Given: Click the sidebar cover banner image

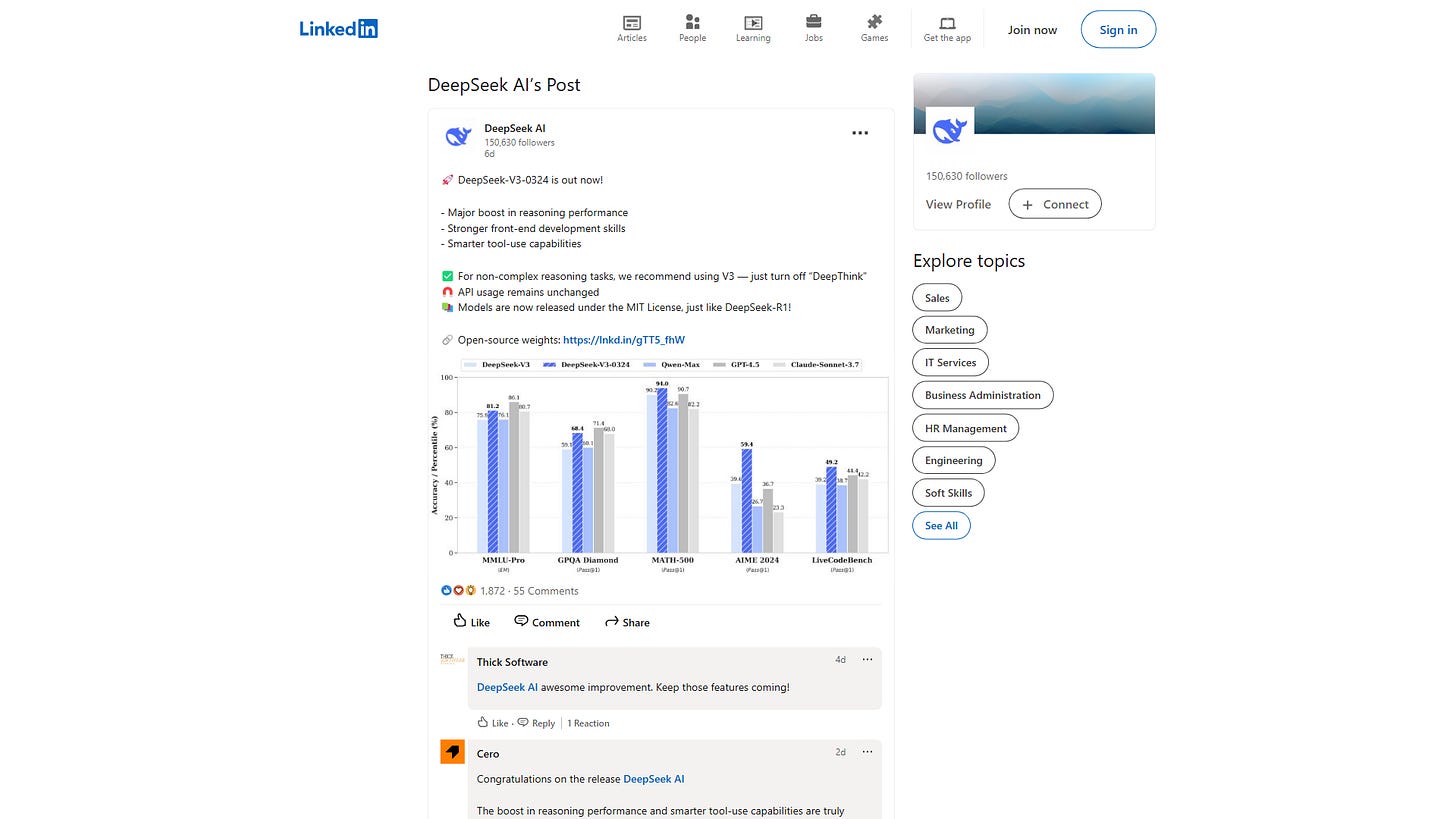Looking at the screenshot, I should pyautogui.click(x=1034, y=103).
